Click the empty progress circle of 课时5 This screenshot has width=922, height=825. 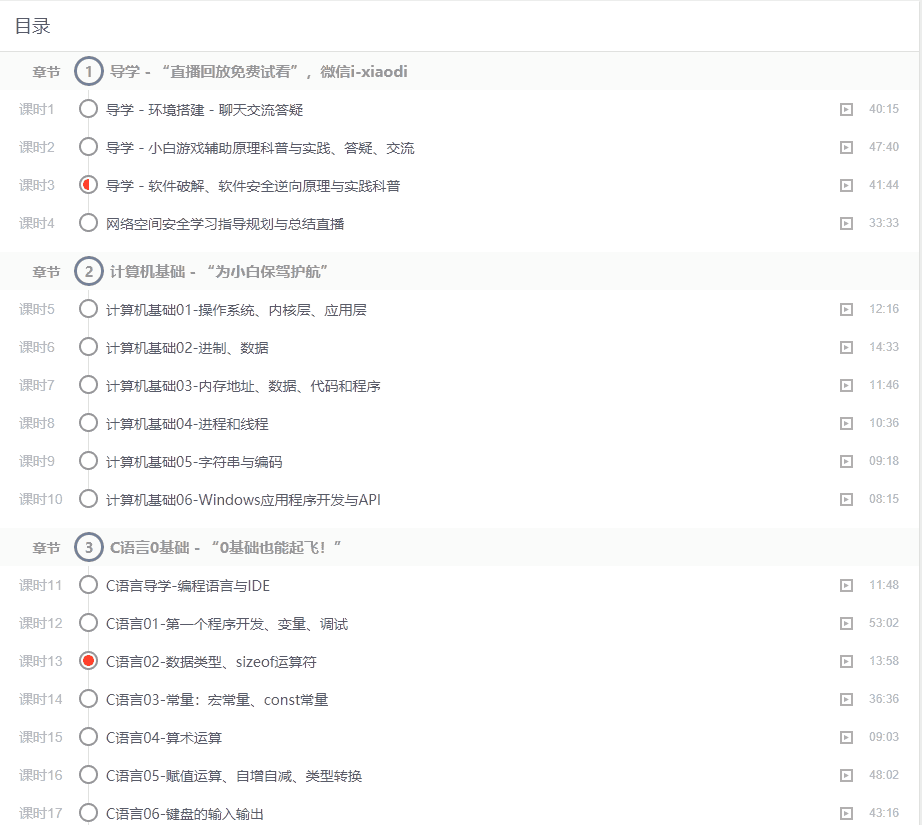coord(87,308)
